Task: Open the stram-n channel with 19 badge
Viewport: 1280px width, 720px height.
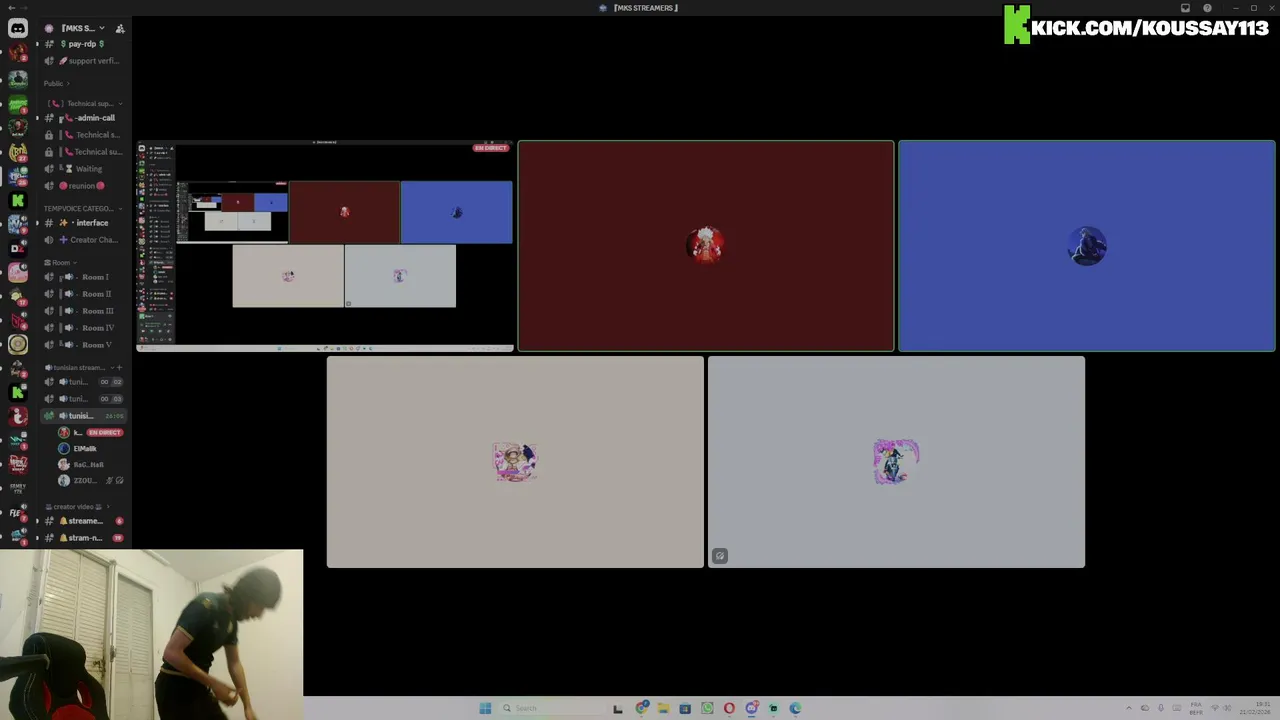Action: [84, 538]
